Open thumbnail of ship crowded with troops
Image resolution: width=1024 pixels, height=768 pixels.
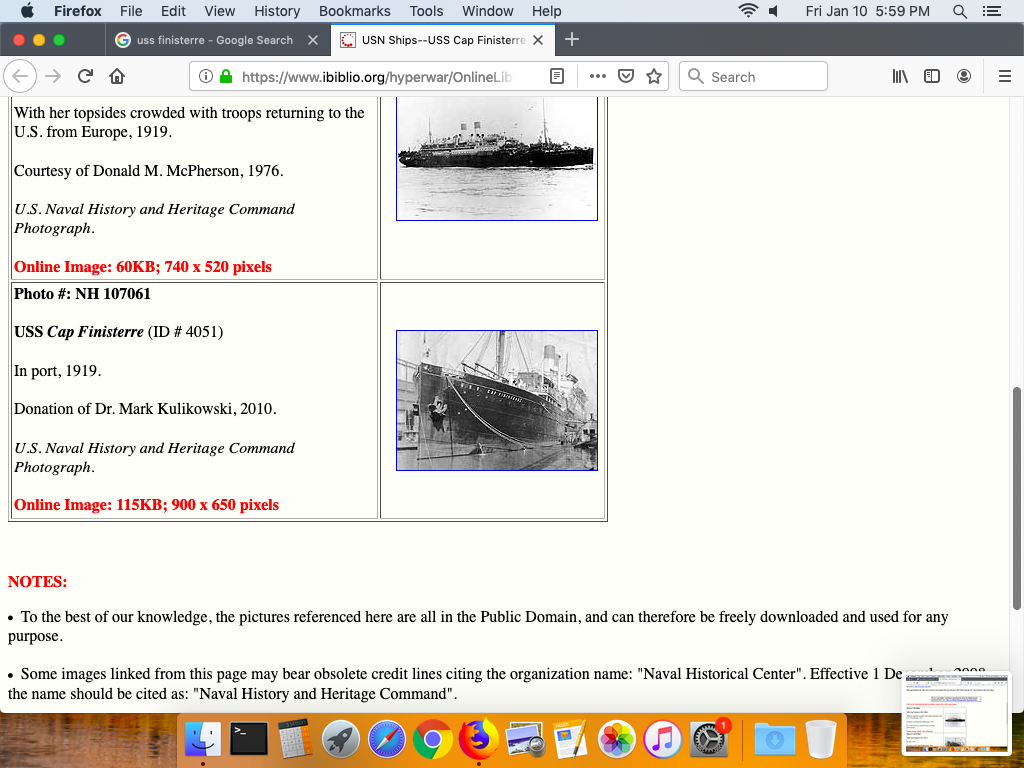497,158
